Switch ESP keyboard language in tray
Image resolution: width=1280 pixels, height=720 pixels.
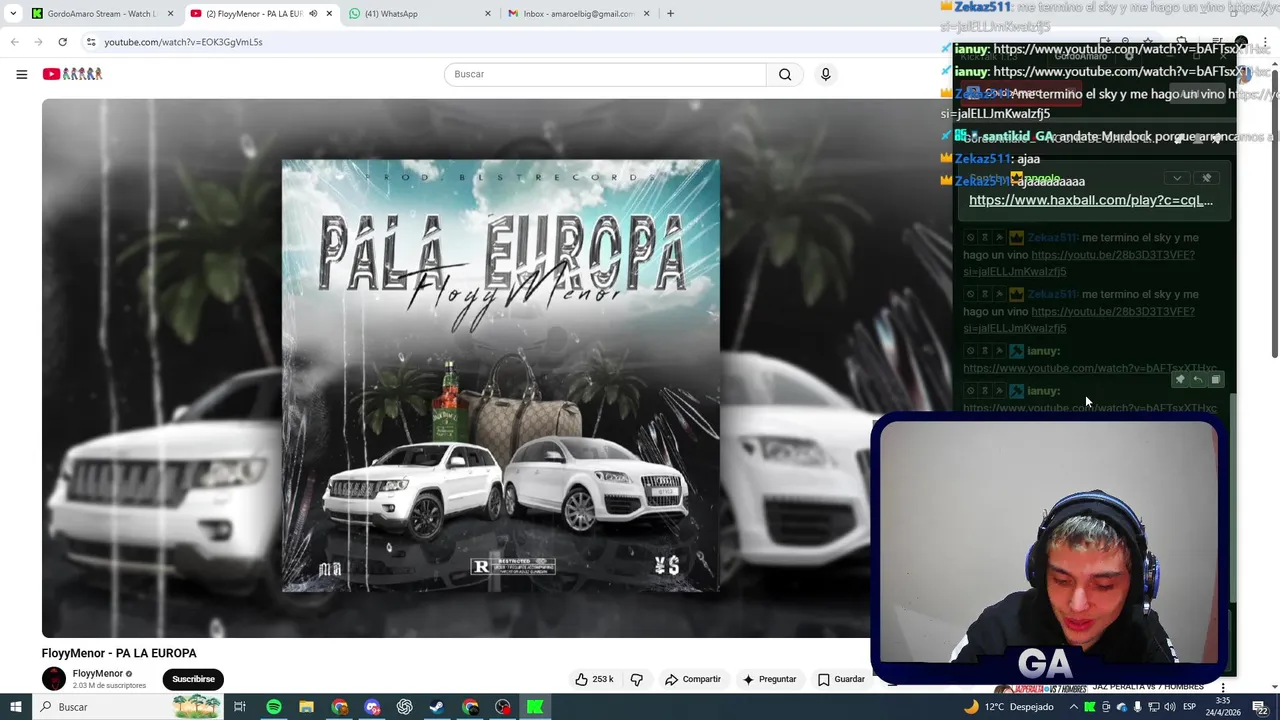(x=1190, y=707)
